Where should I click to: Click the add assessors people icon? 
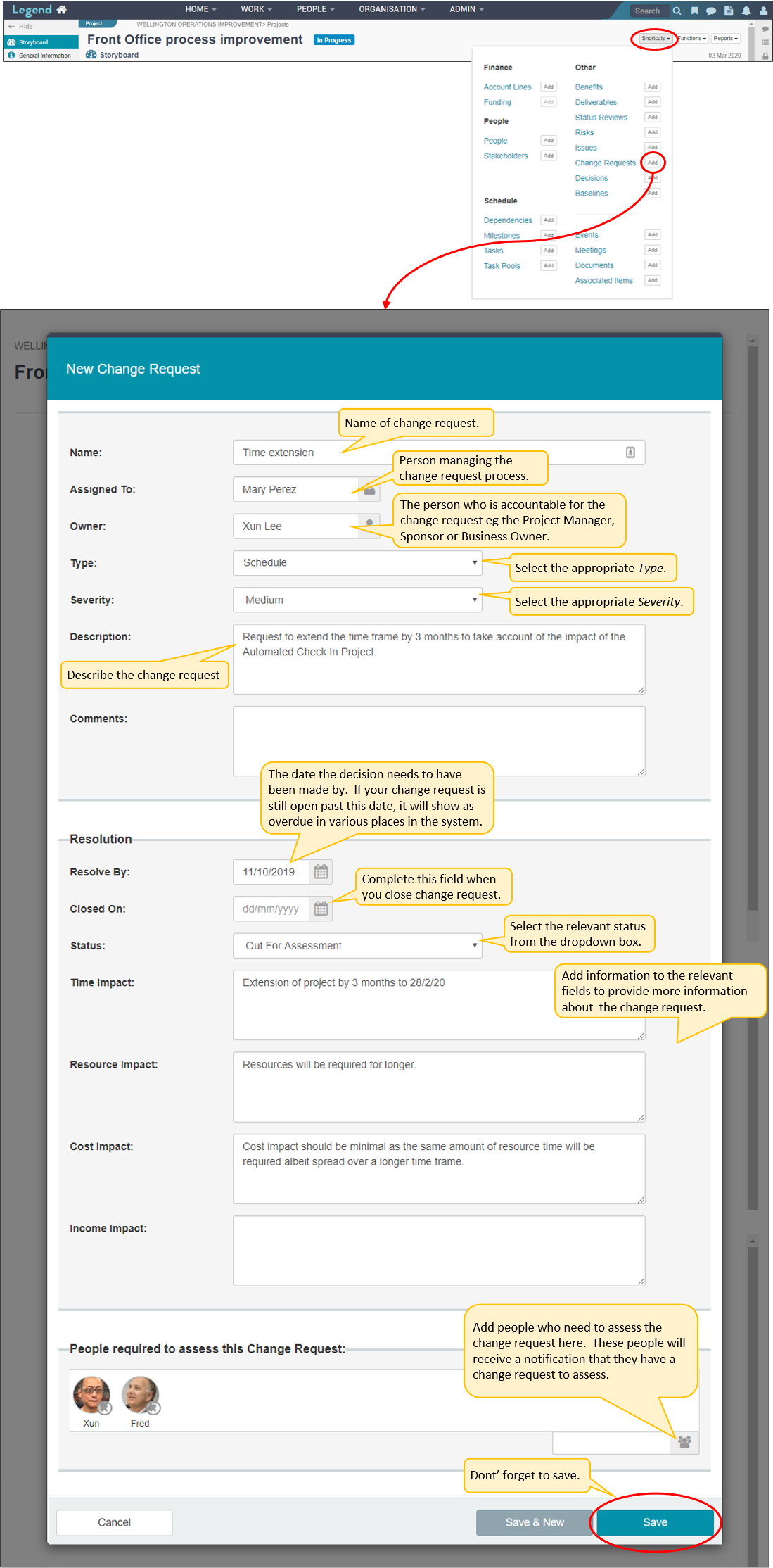click(x=684, y=1442)
